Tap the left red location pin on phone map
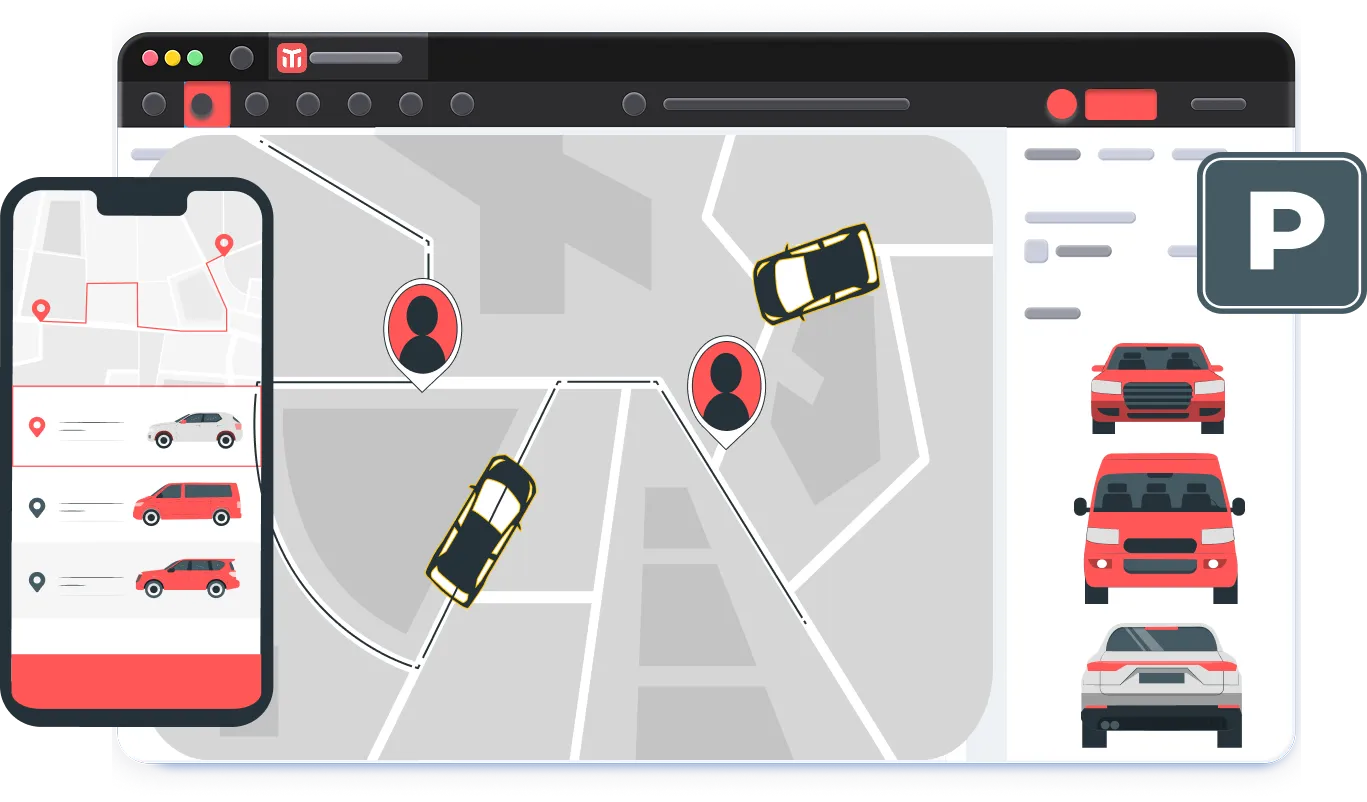Image resolution: width=1367 pixels, height=802 pixels. [x=41, y=309]
